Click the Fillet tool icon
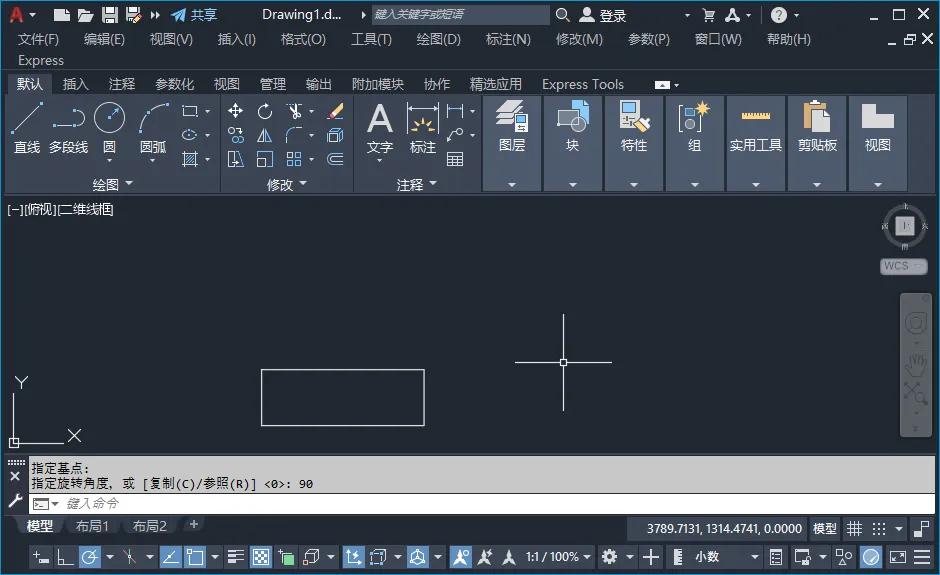Viewport: 940px width, 575px height. coord(294,136)
